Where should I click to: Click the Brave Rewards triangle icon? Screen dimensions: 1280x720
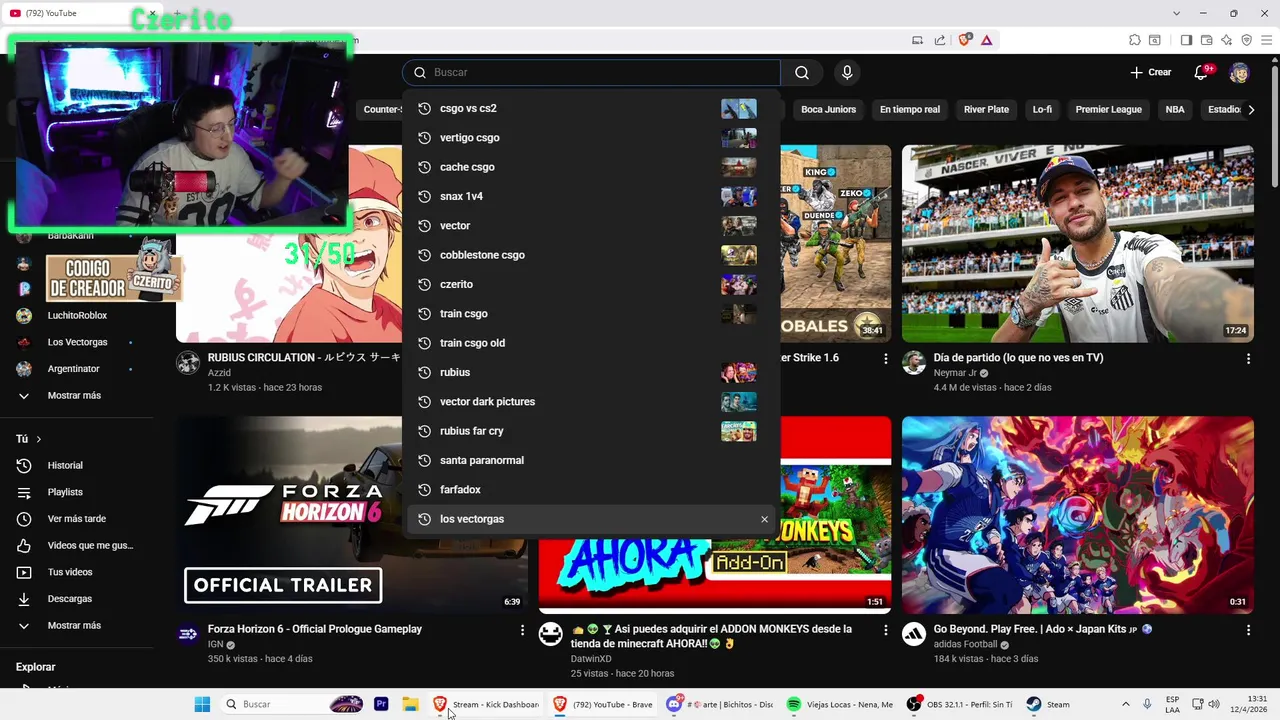click(x=986, y=40)
